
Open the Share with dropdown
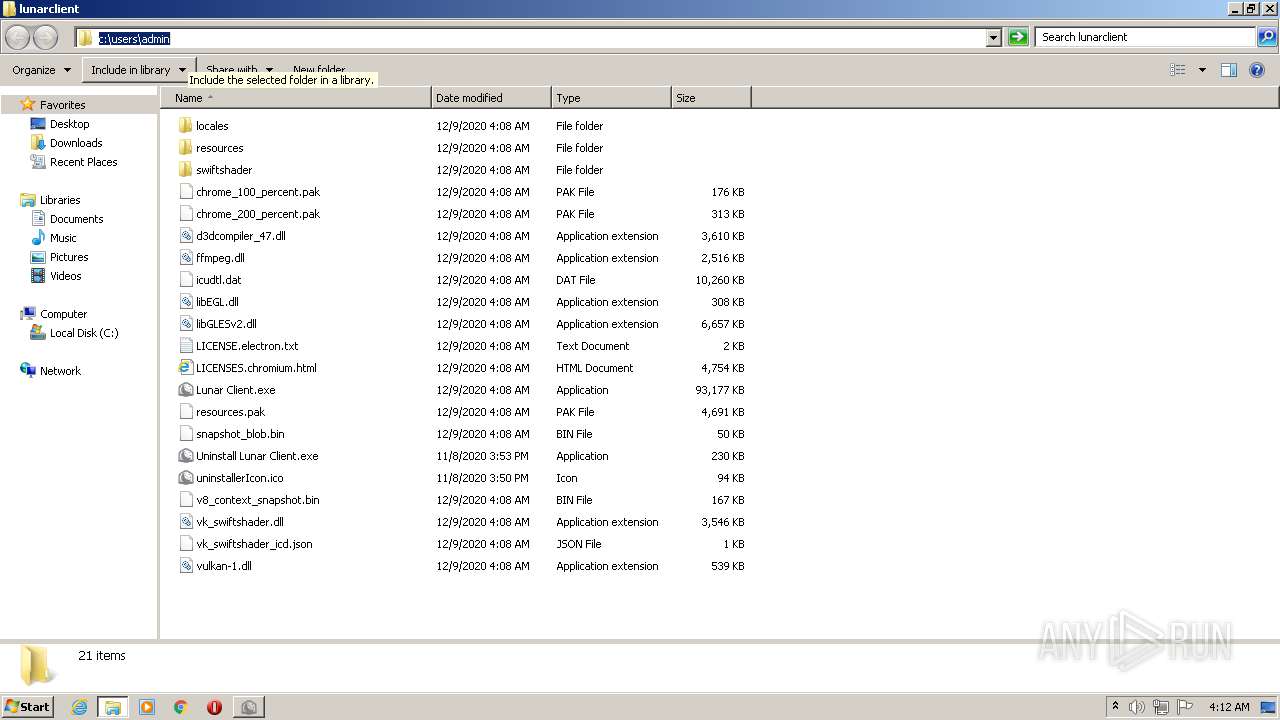point(239,70)
